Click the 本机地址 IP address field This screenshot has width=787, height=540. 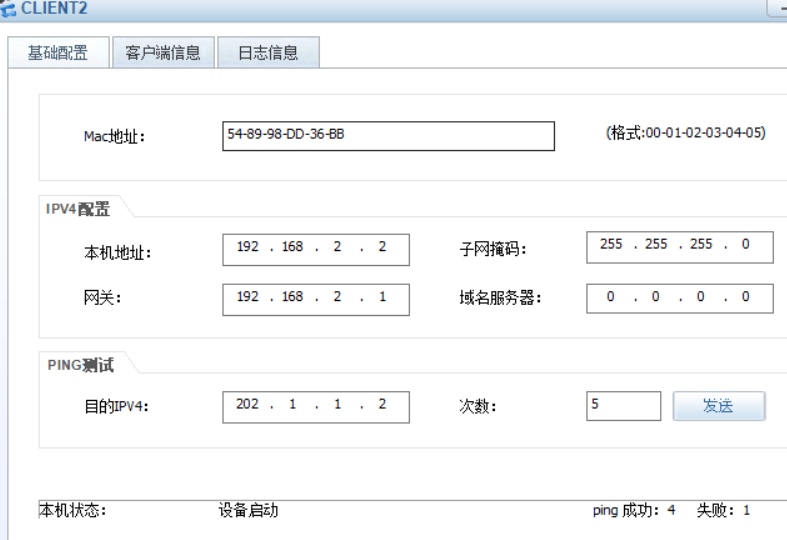click(316, 249)
